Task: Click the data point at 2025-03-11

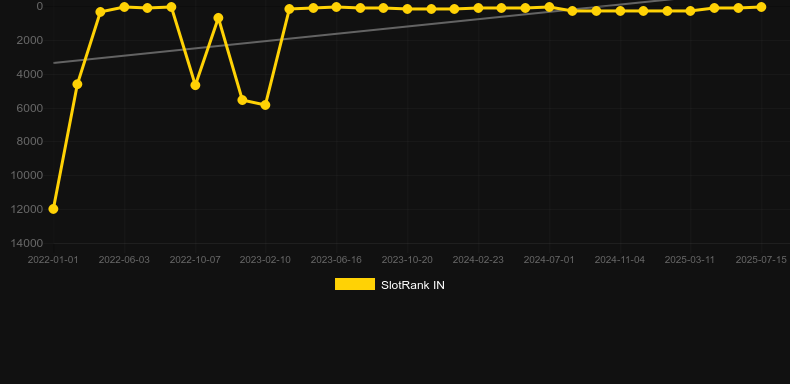Action: (x=690, y=11)
